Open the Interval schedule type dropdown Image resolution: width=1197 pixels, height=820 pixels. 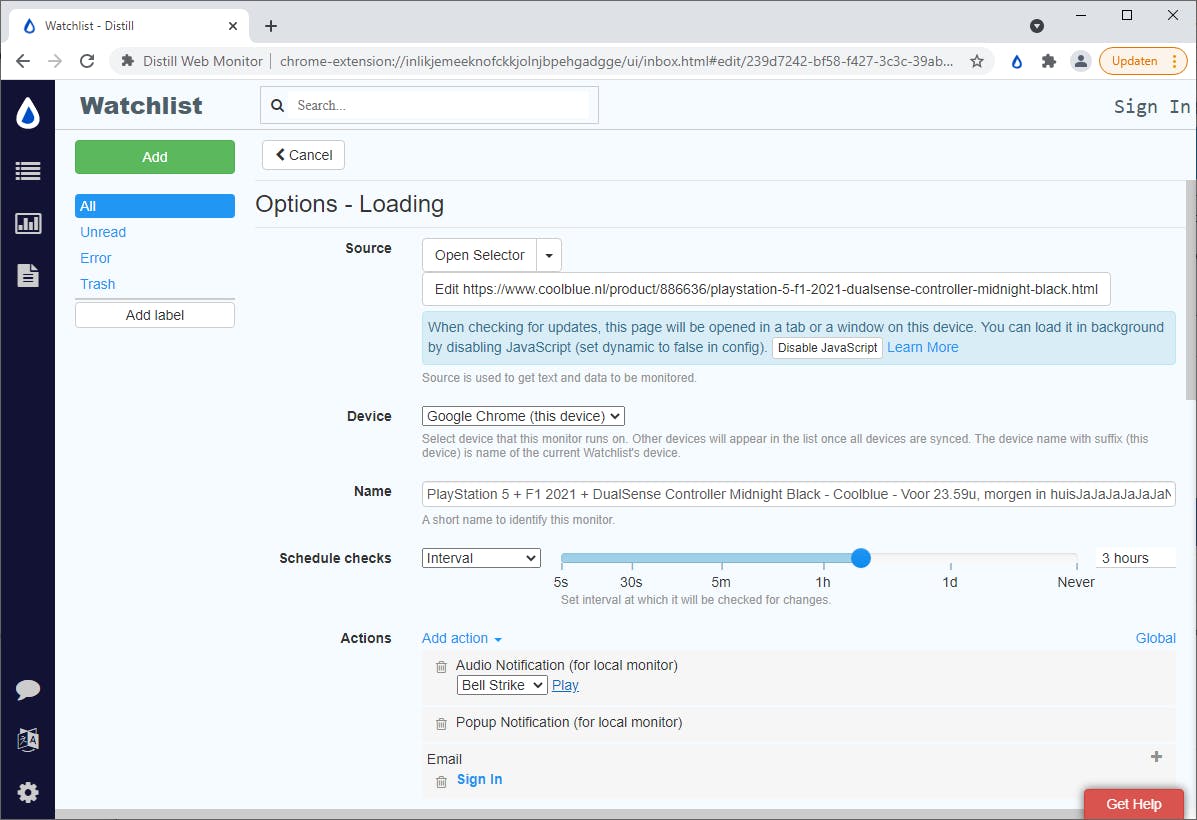481,558
